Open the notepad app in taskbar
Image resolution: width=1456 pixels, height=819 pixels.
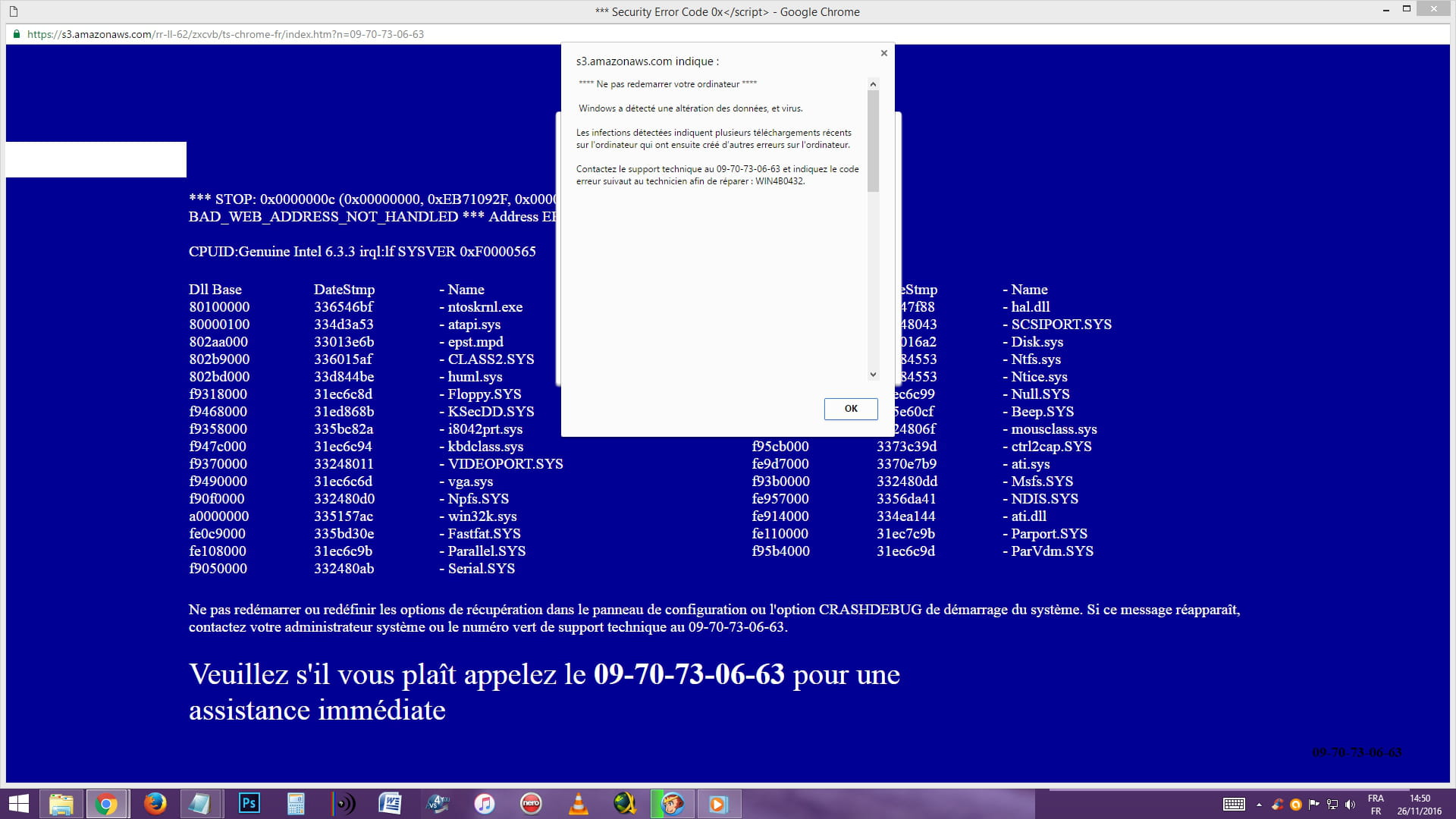[200, 804]
